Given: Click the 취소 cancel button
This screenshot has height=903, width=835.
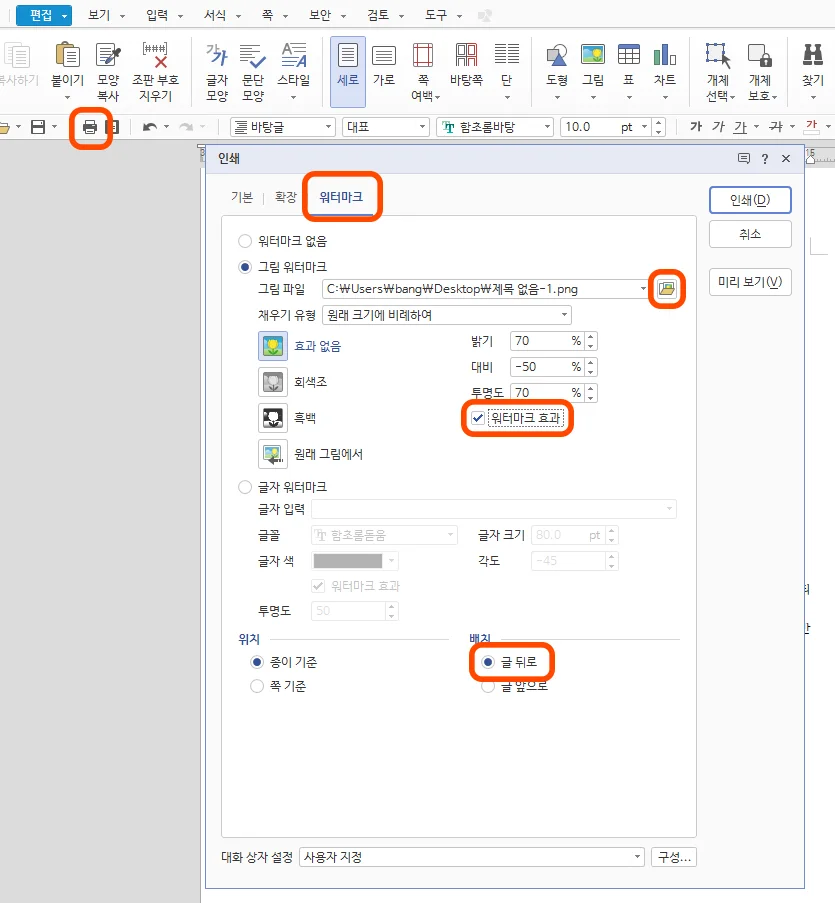Looking at the screenshot, I should point(750,234).
